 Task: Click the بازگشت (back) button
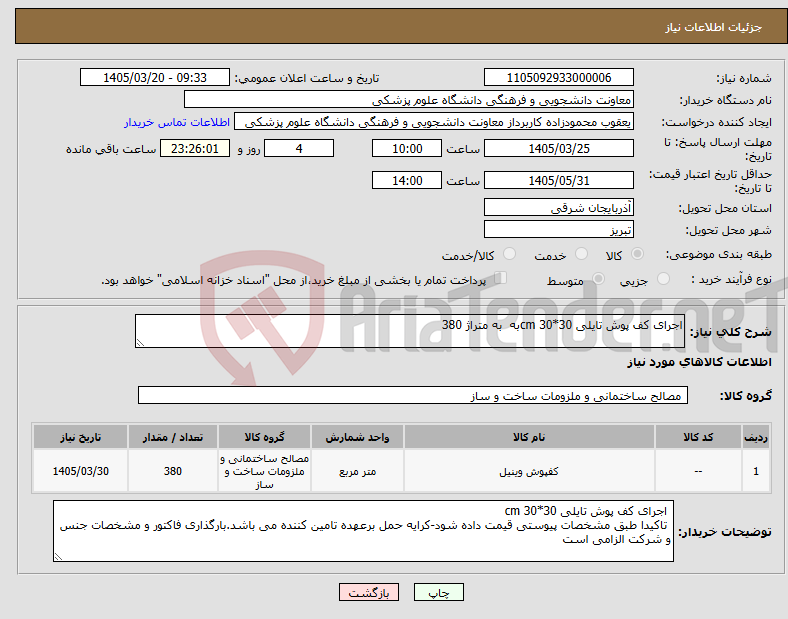[369, 592]
